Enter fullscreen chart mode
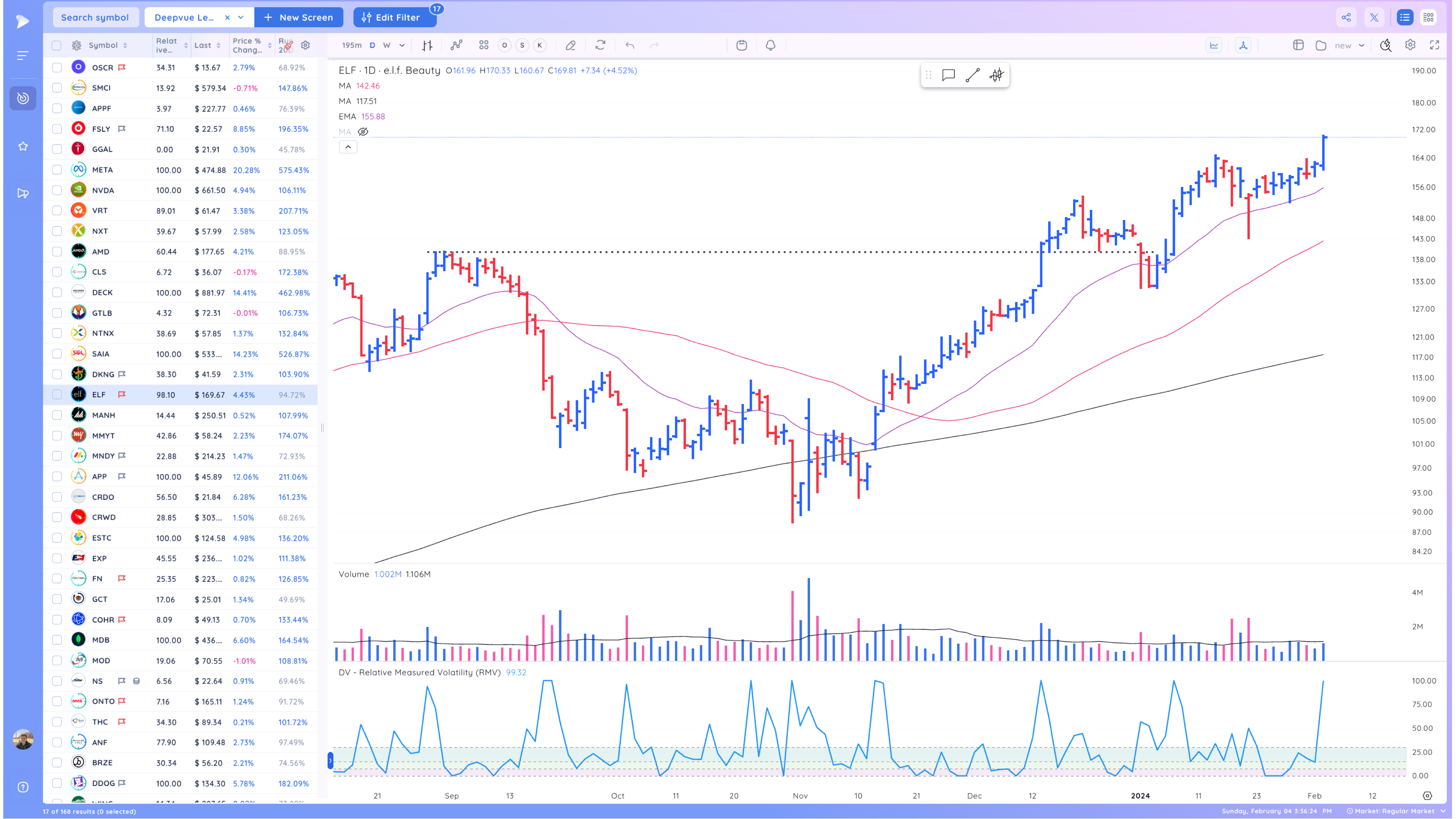This screenshot has width=1456, height=819. (x=1435, y=45)
